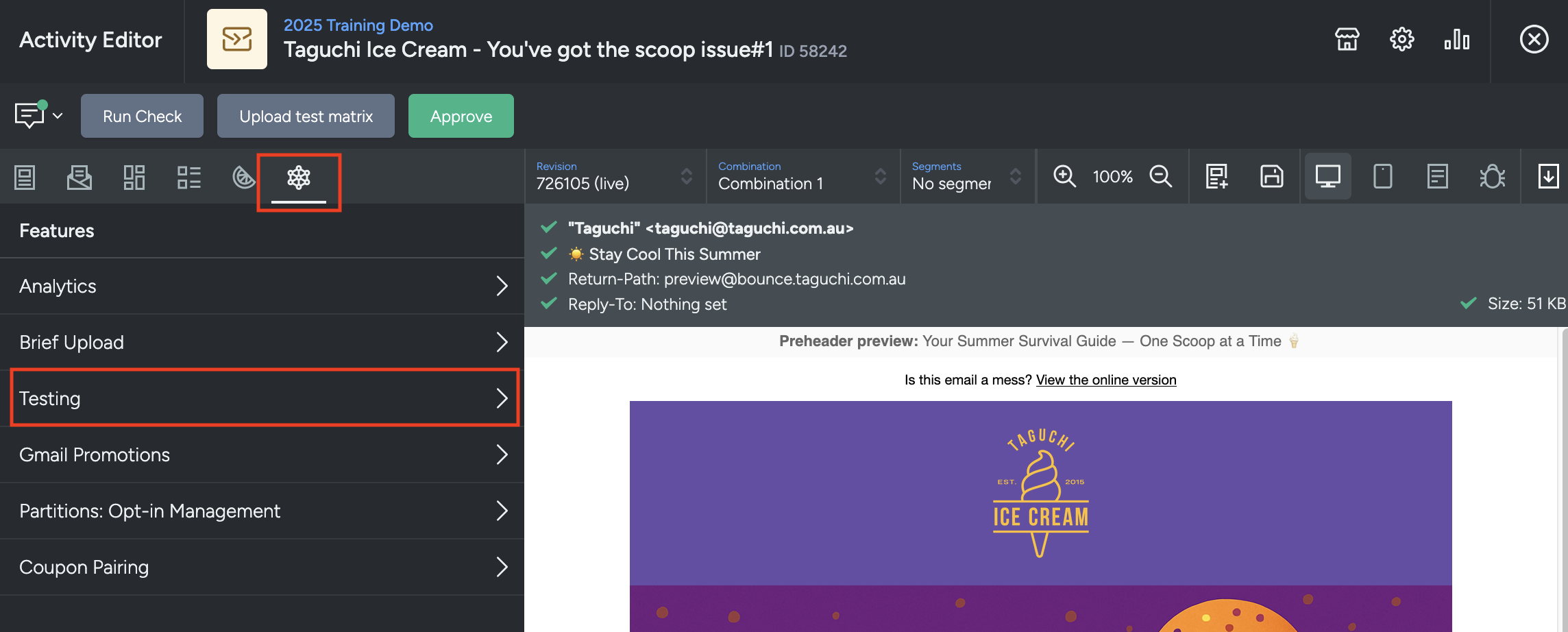Image resolution: width=1568 pixels, height=632 pixels.
Task: Close the Activity Editor with the X
Action: tap(1534, 40)
